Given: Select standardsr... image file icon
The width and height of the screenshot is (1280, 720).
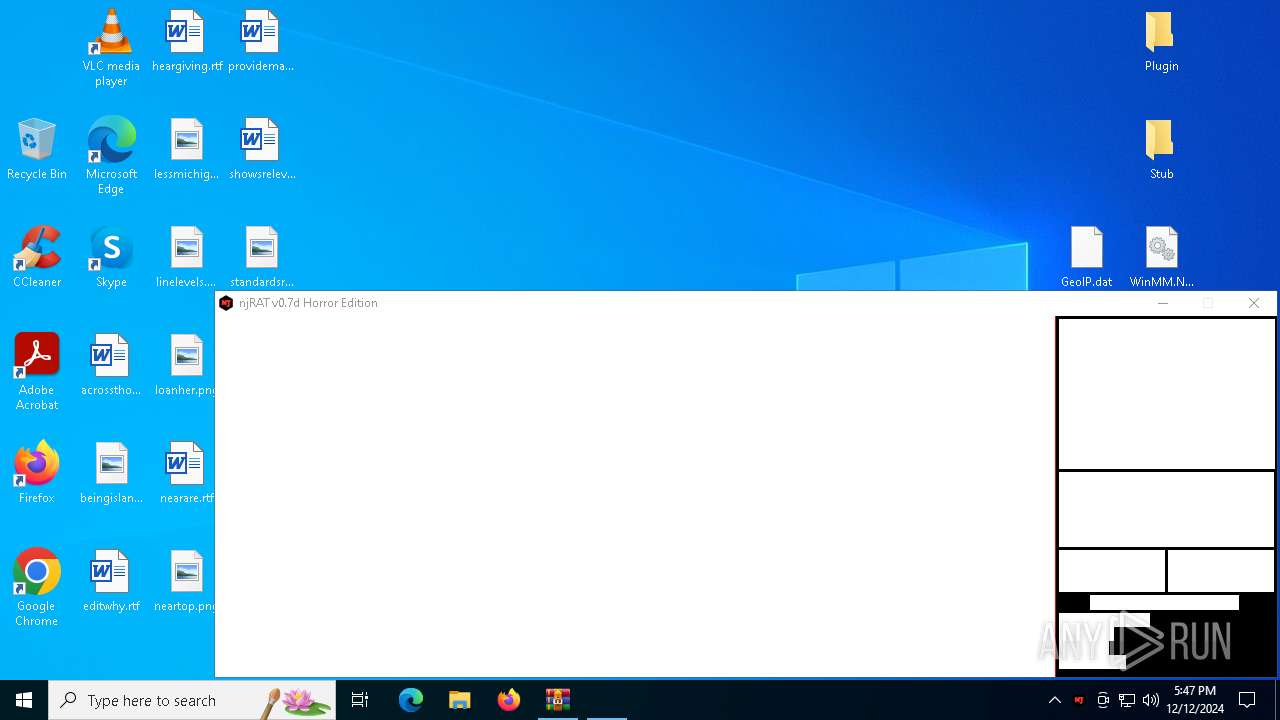Looking at the screenshot, I should click(x=261, y=257).
